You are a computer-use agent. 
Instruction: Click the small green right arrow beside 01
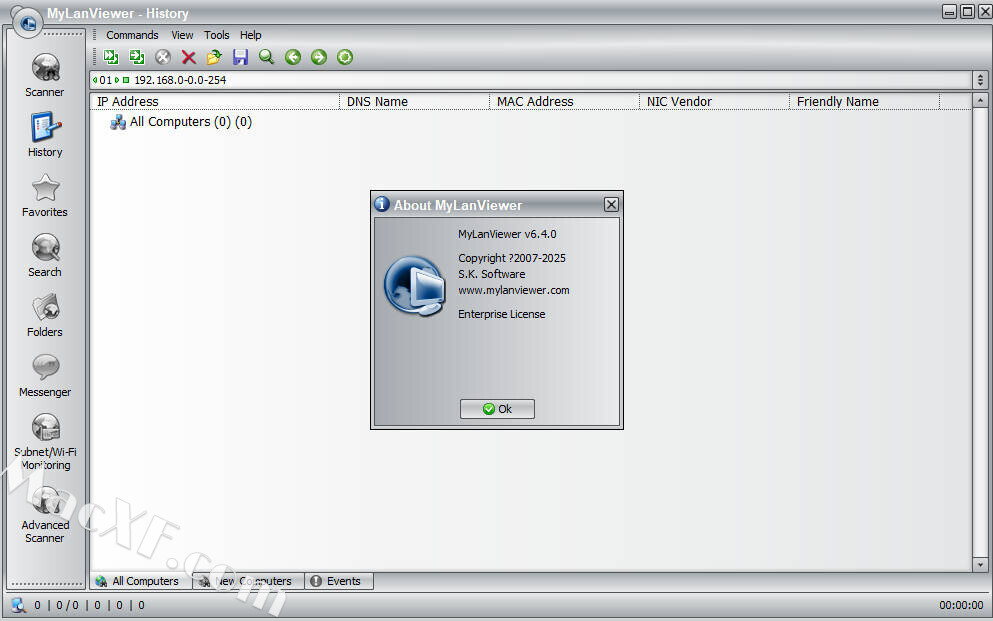point(117,80)
